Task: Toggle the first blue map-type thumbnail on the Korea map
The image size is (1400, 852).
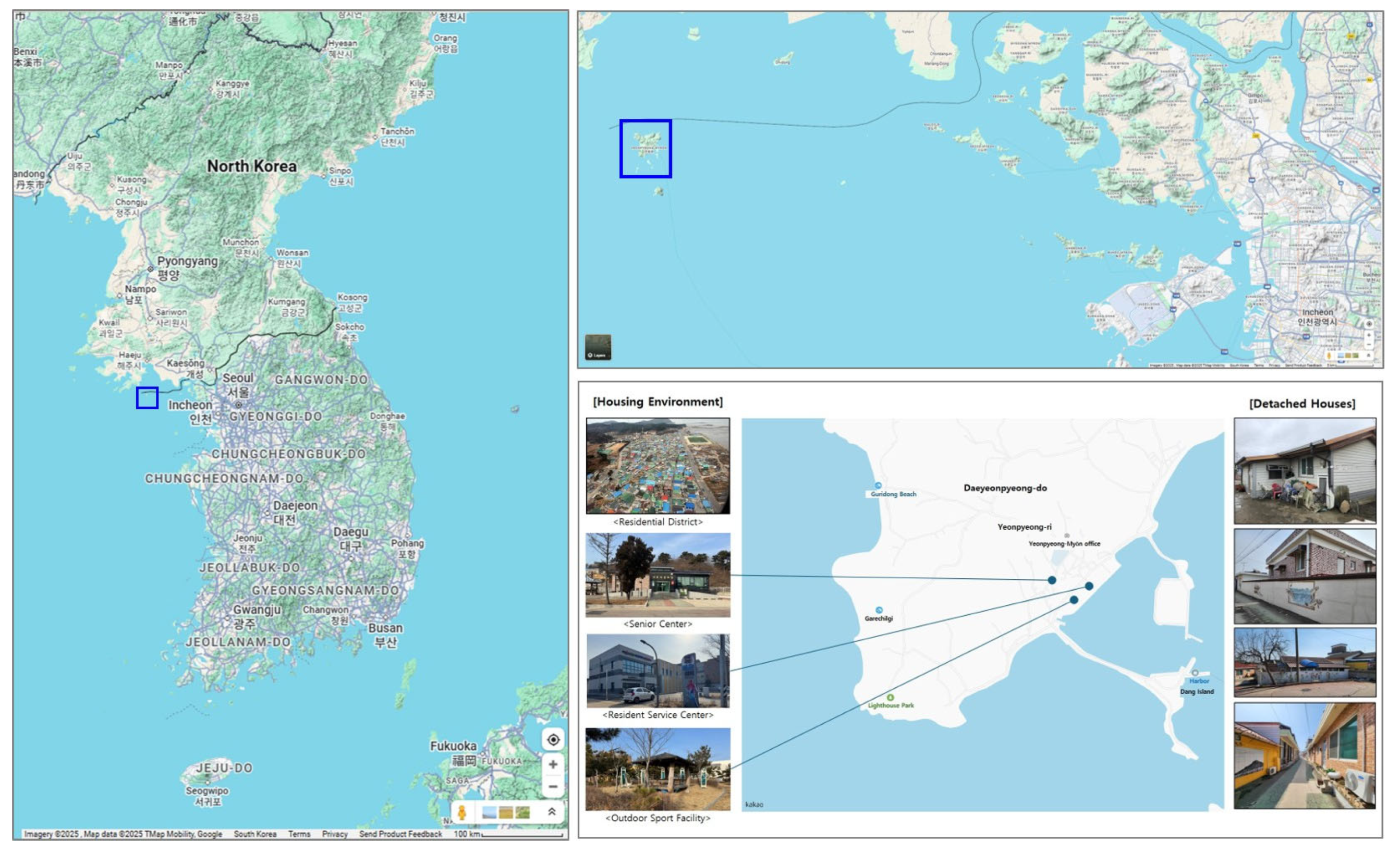Action: click(x=489, y=813)
